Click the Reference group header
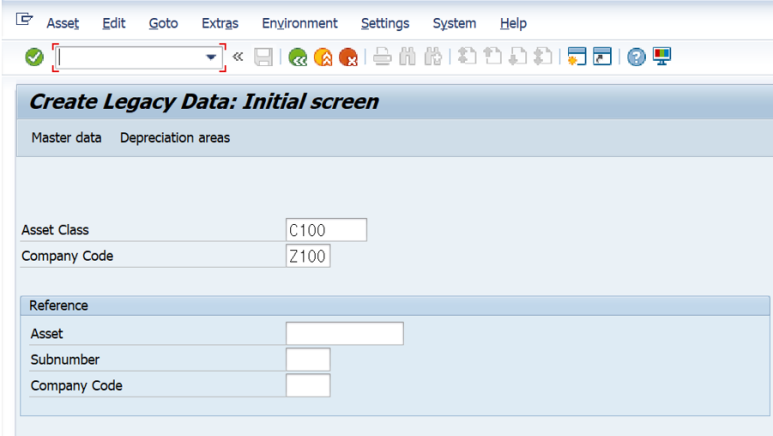The width and height of the screenshot is (773, 436). pyautogui.click(x=395, y=306)
